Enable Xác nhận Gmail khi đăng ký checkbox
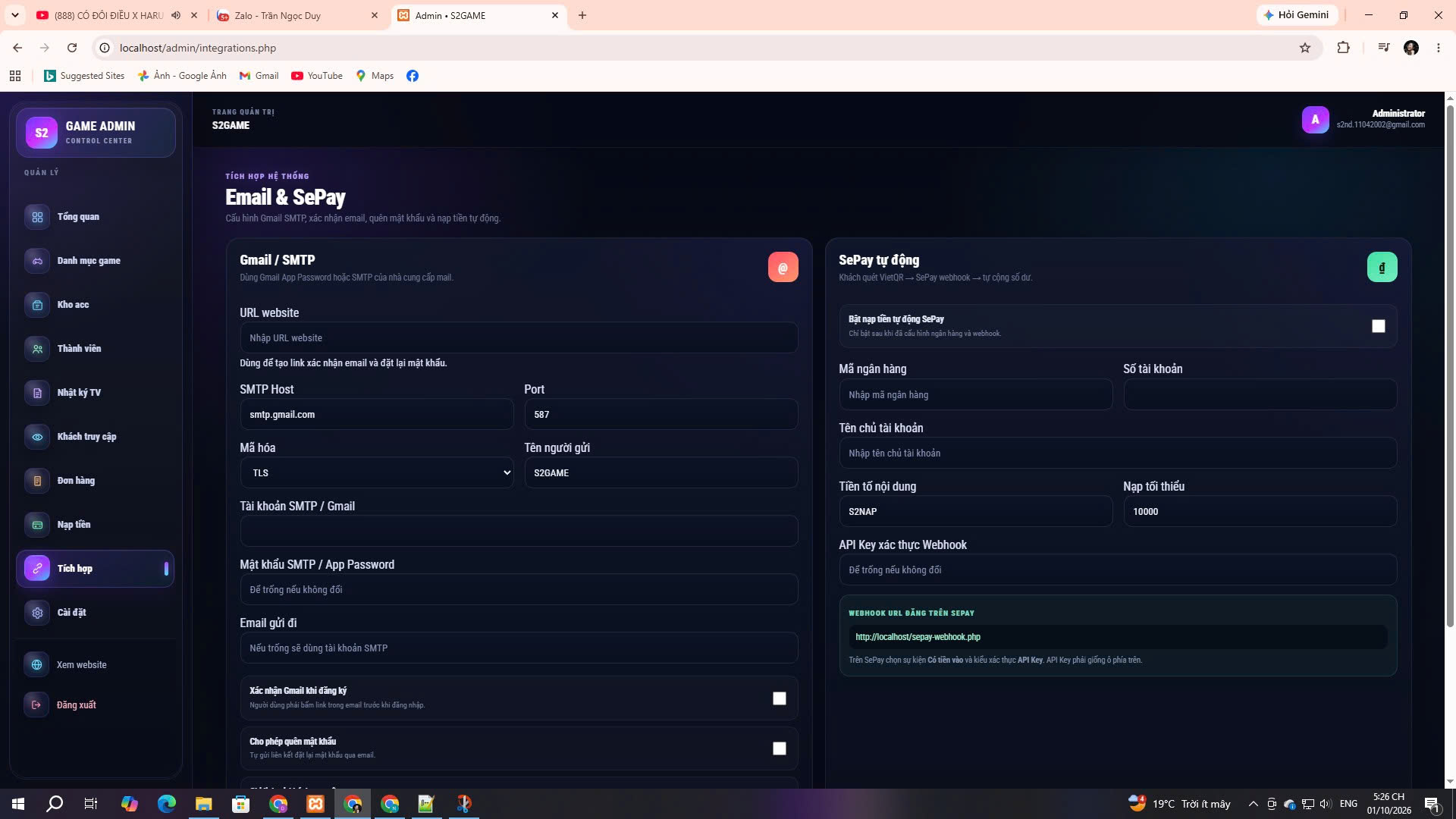Screen dimensions: 1456x819 [x=780, y=698]
